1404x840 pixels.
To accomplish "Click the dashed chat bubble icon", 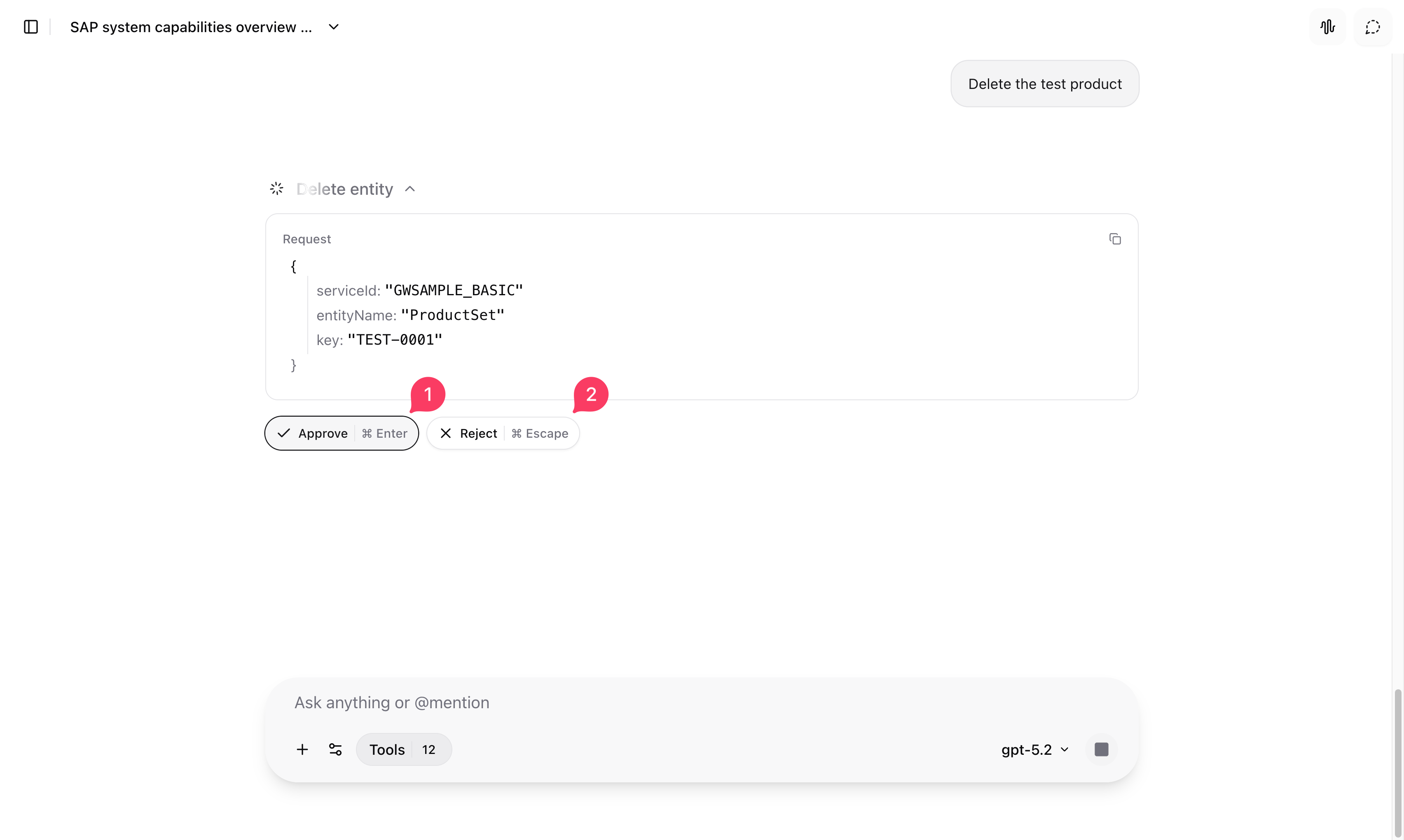I will pos(1372,27).
